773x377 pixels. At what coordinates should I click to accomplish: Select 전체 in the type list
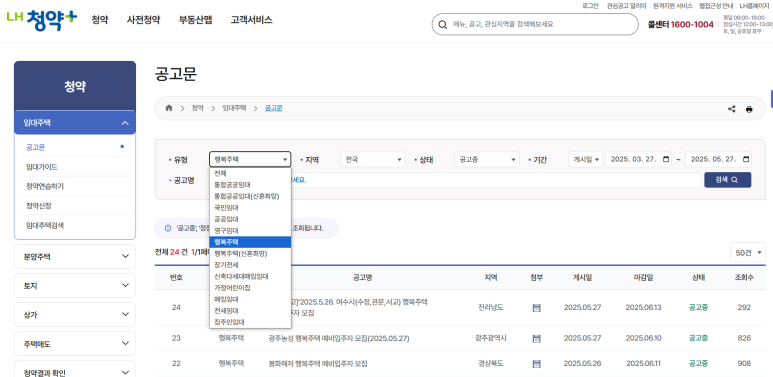[250, 174]
